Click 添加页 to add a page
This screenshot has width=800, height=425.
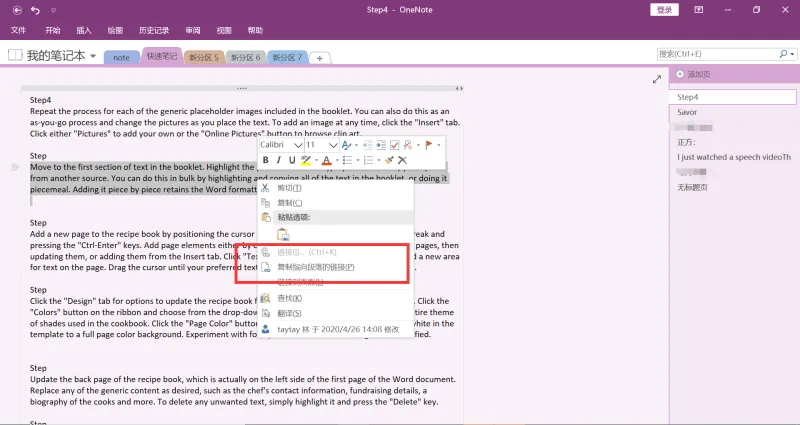click(x=693, y=74)
